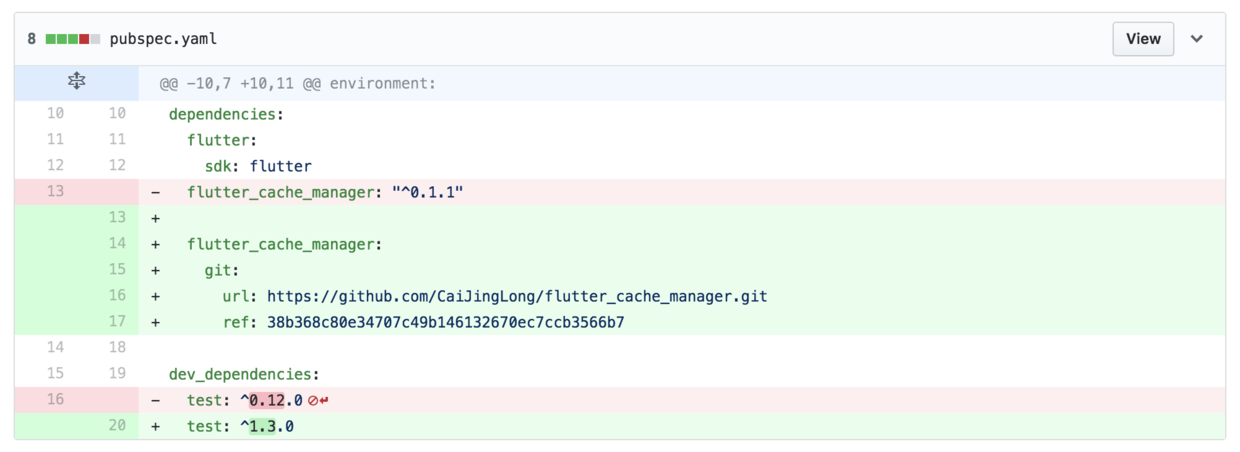Click the dev_dependencies: line

click(244, 374)
